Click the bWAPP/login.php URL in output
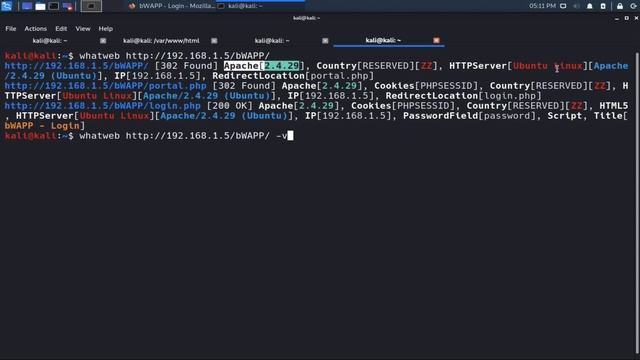 tap(103, 106)
